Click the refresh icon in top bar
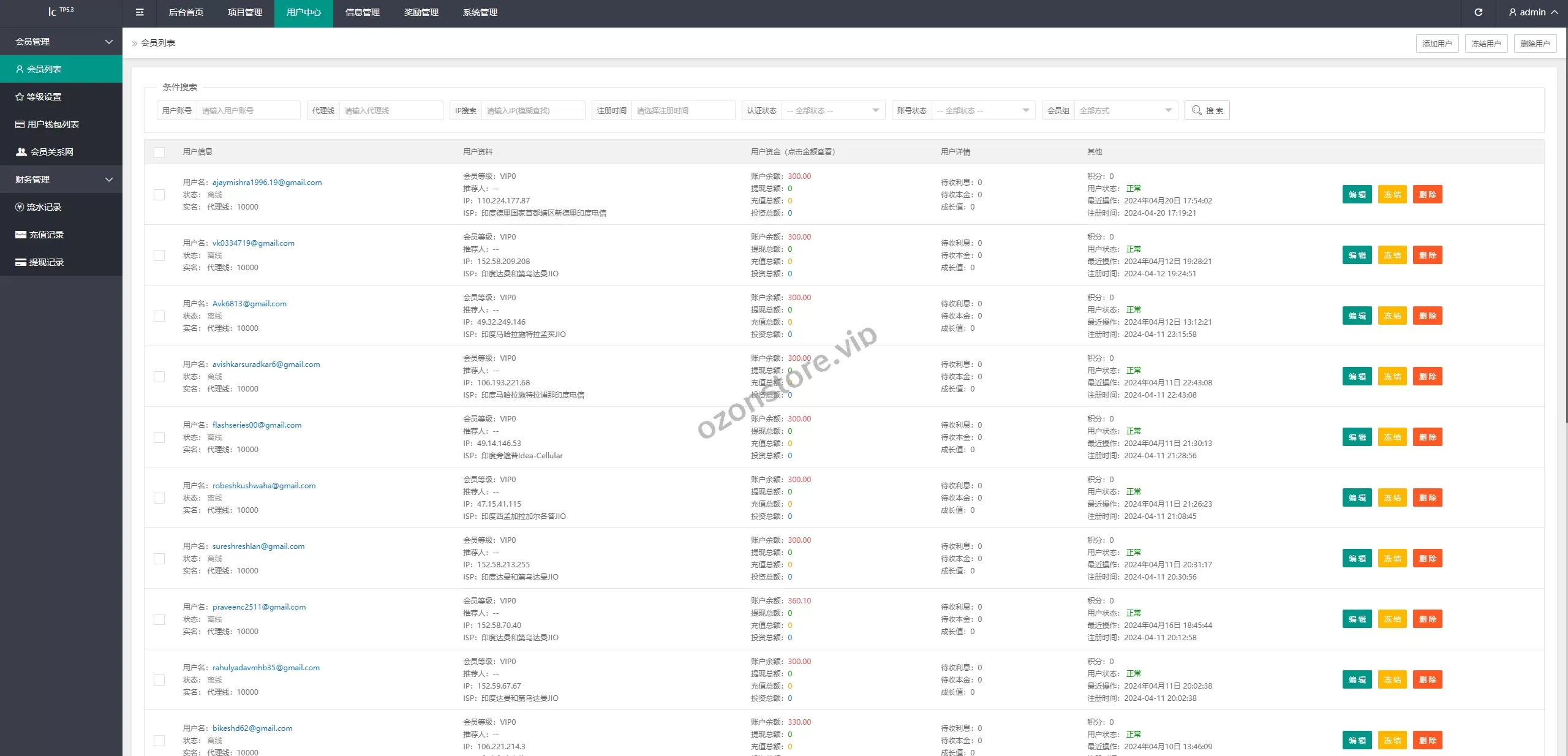The width and height of the screenshot is (1568, 756). (1478, 12)
